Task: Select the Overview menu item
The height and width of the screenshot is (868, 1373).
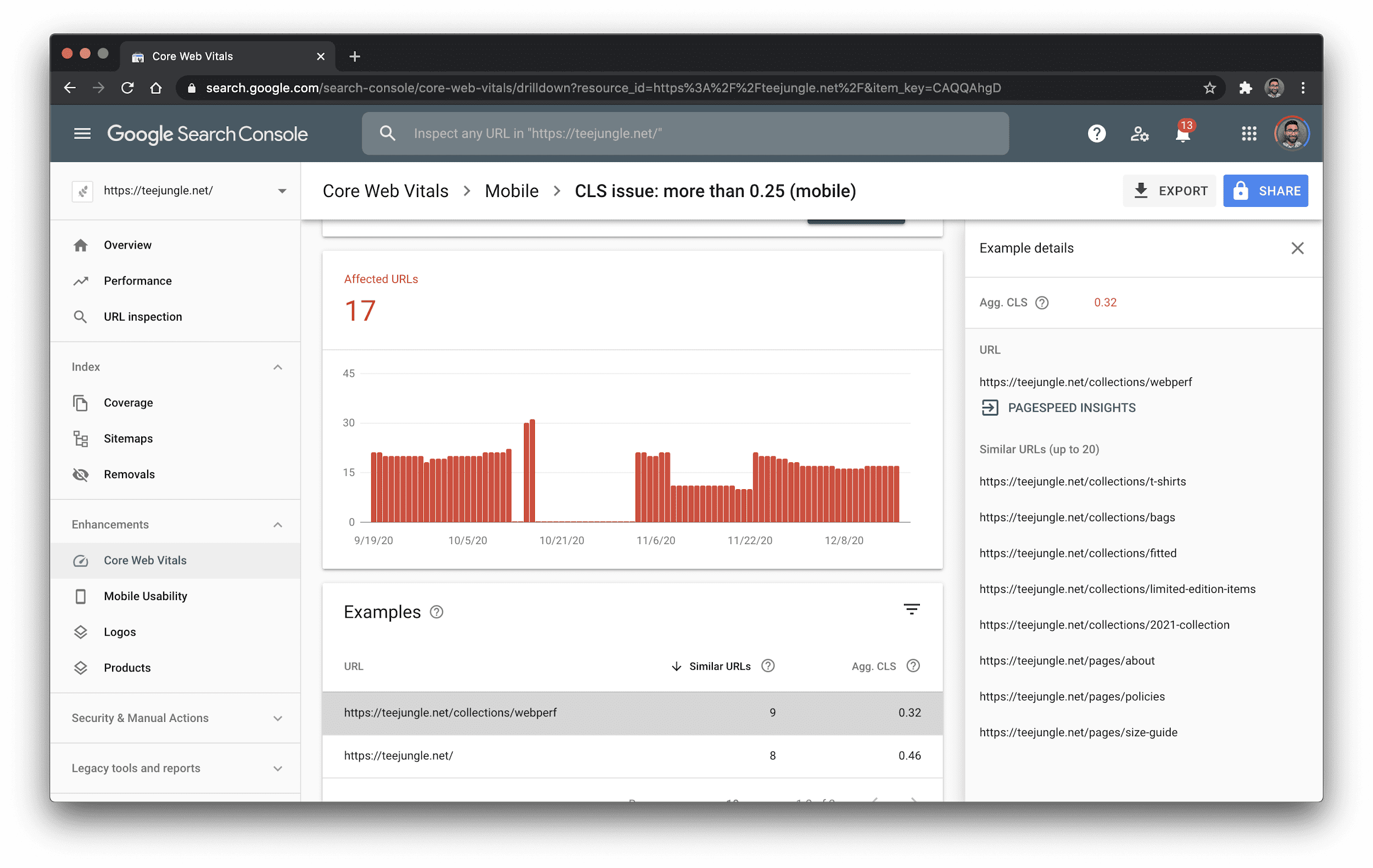Action: pos(127,245)
